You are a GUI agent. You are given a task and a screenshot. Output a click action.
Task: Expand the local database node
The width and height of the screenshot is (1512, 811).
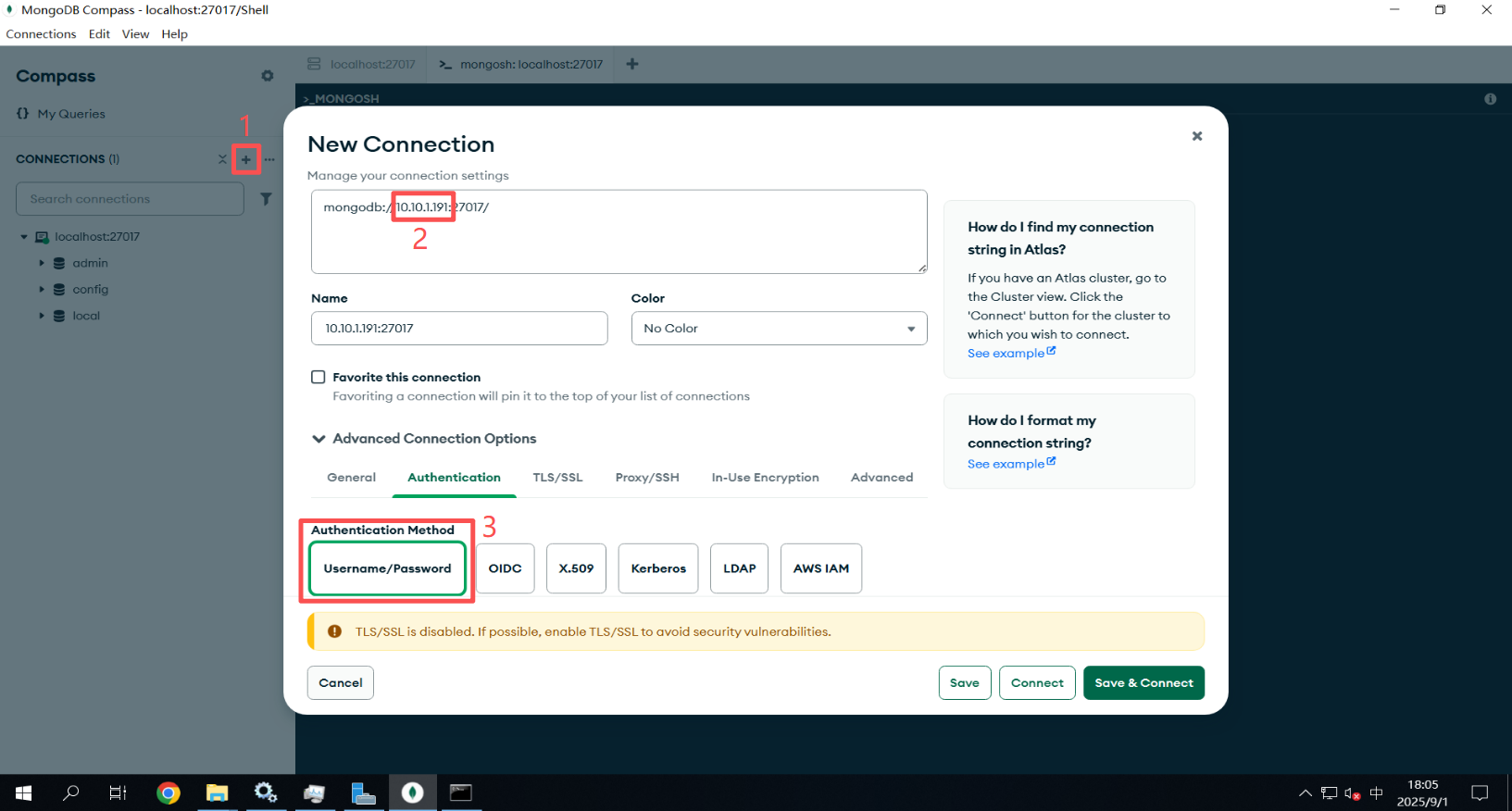click(42, 316)
